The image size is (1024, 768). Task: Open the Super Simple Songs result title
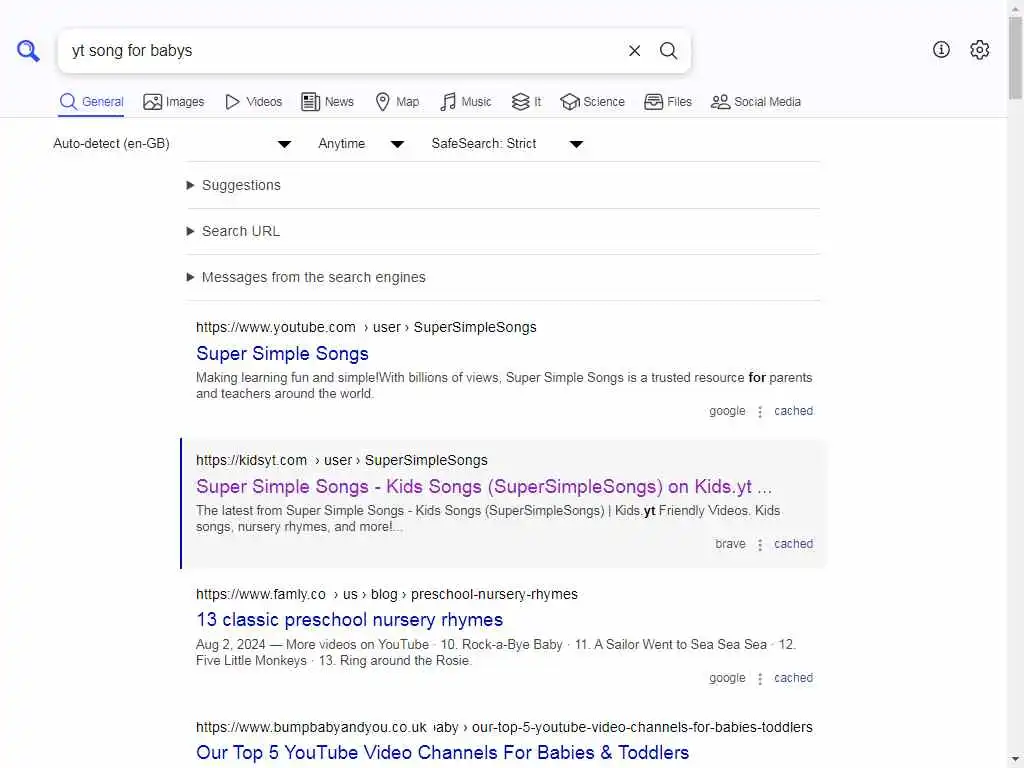point(282,354)
